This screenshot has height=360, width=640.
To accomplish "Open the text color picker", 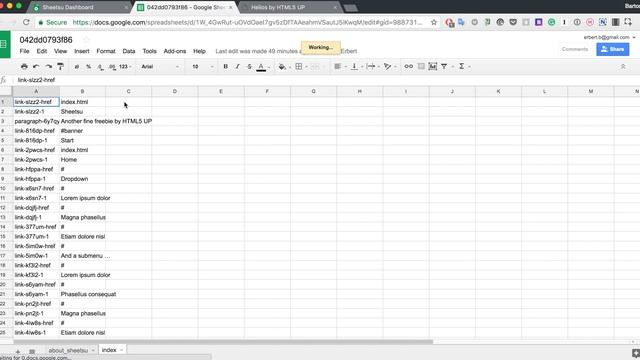I will pyautogui.click(x=261, y=67).
